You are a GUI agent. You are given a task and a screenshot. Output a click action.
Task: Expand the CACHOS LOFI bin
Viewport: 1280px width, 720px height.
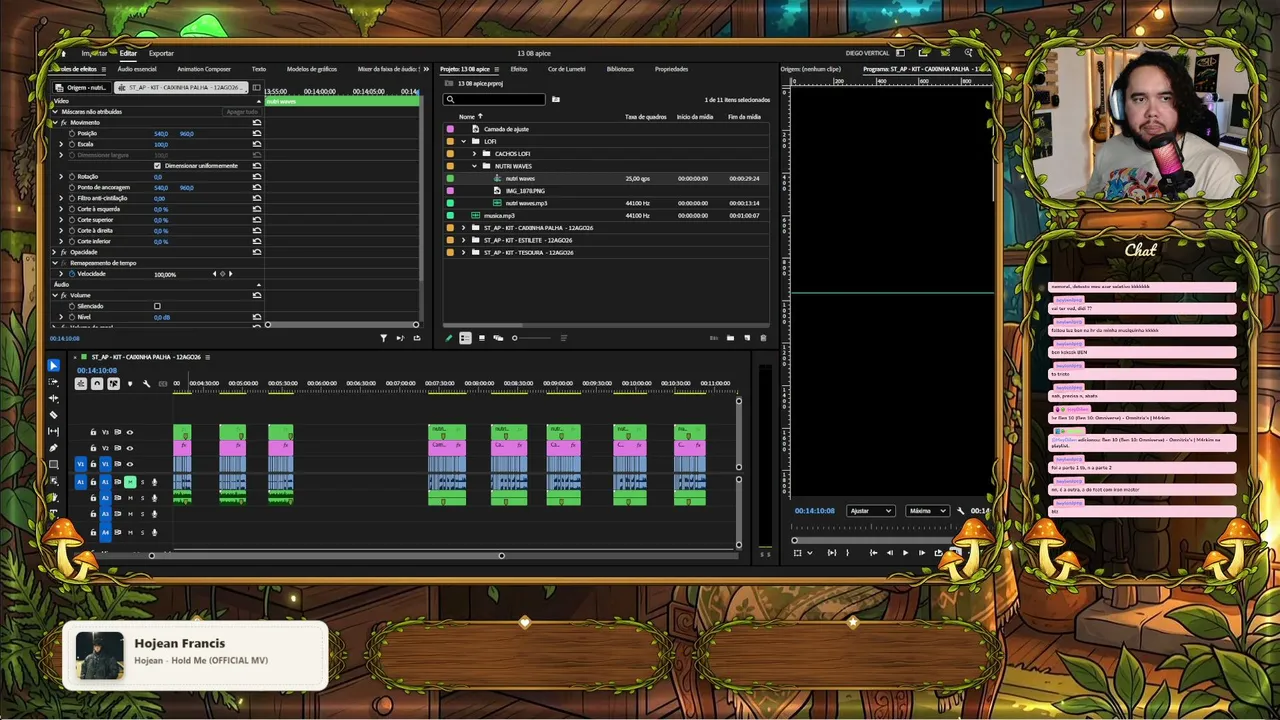474,154
